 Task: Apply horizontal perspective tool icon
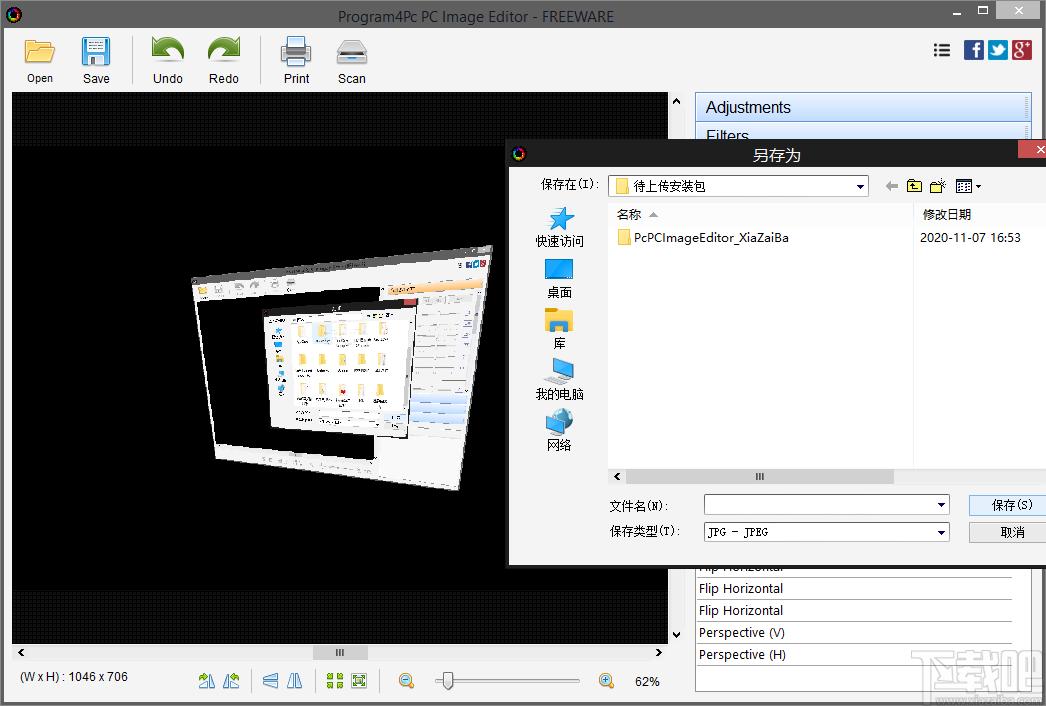[270, 681]
